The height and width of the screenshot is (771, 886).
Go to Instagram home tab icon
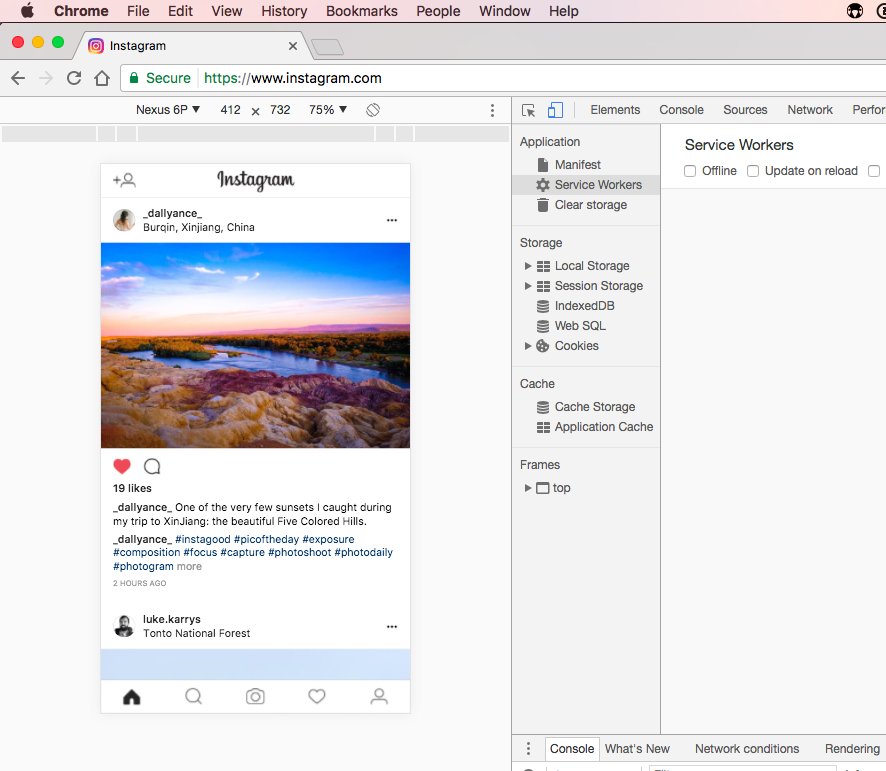[132, 696]
